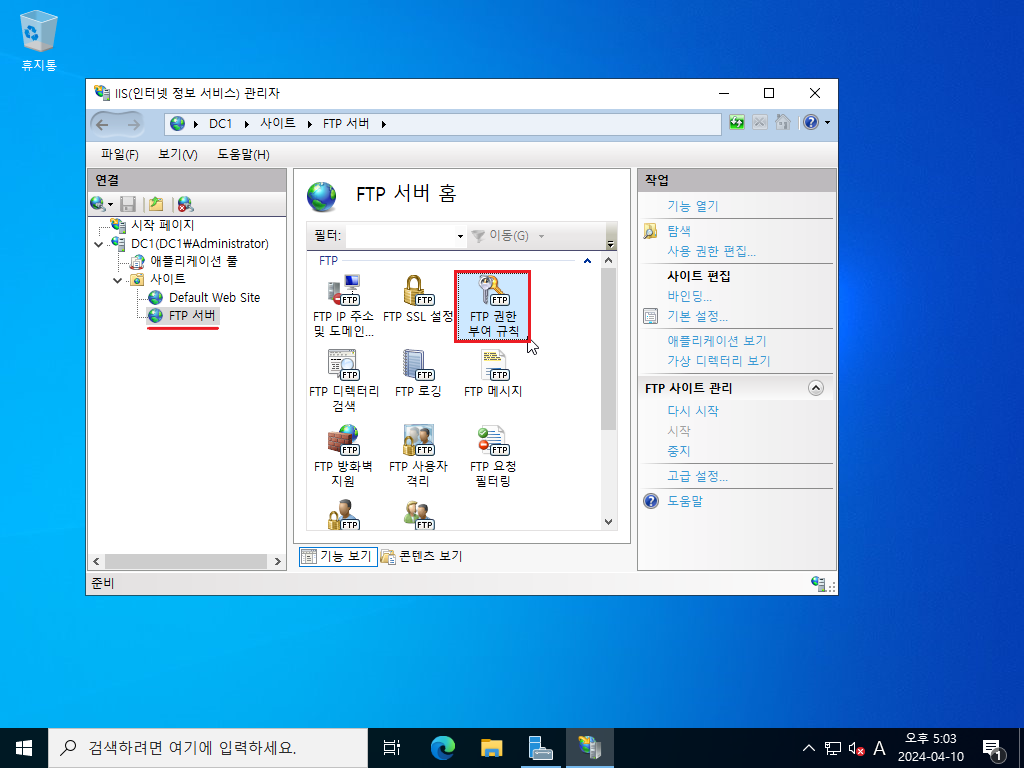This screenshot has height=768, width=1024.
Task: Click the network tray icon
Action: [x=833, y=748]
